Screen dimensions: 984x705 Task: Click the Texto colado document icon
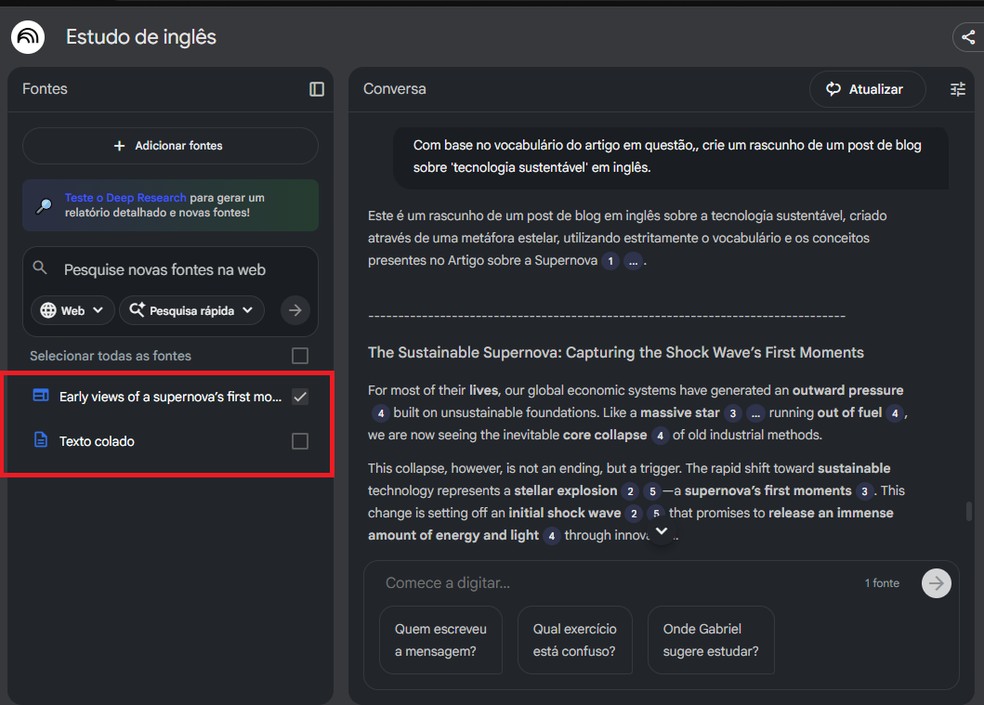pos(41,440)
